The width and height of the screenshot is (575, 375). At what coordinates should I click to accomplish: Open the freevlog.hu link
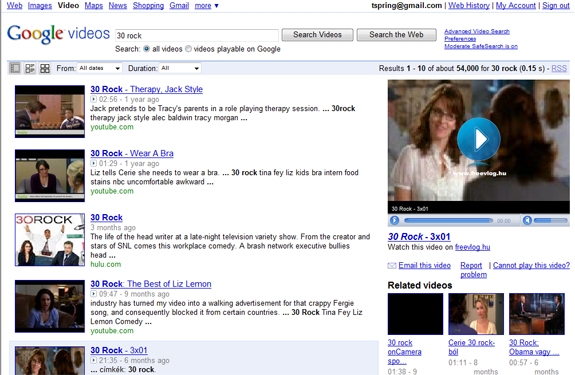point(472,247)
